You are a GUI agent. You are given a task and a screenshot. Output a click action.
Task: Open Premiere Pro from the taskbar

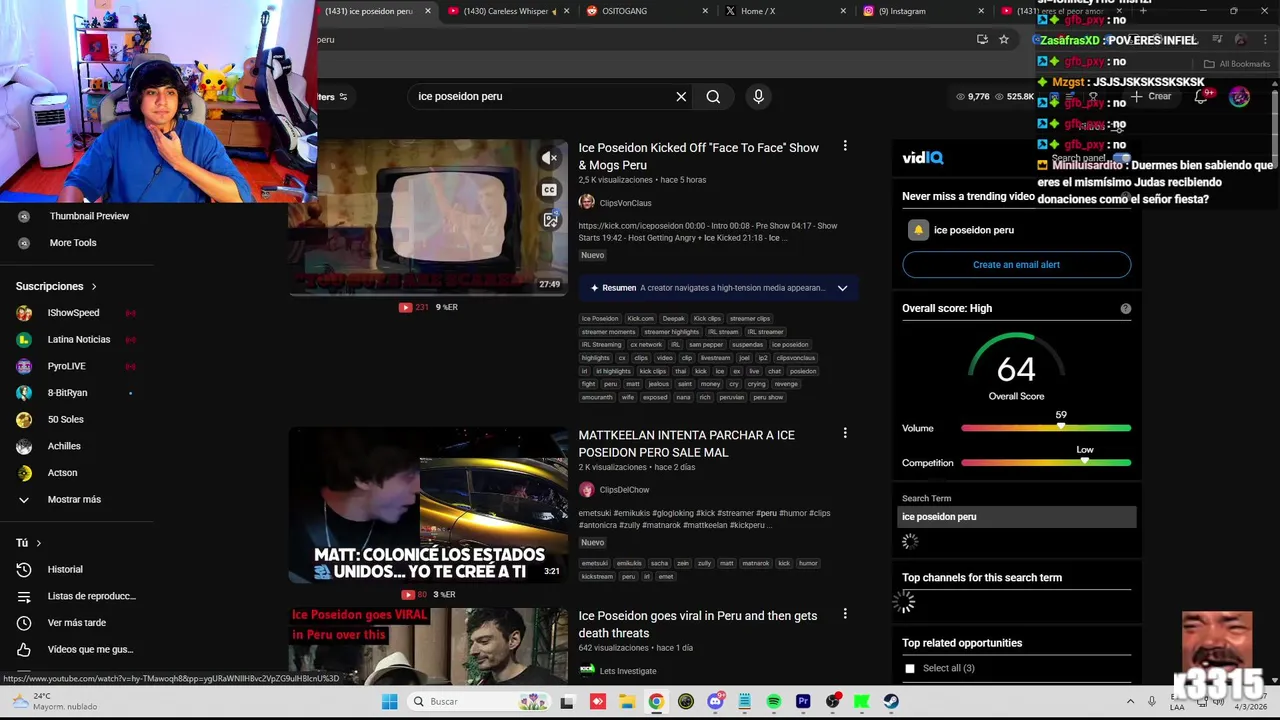[803, 701]
